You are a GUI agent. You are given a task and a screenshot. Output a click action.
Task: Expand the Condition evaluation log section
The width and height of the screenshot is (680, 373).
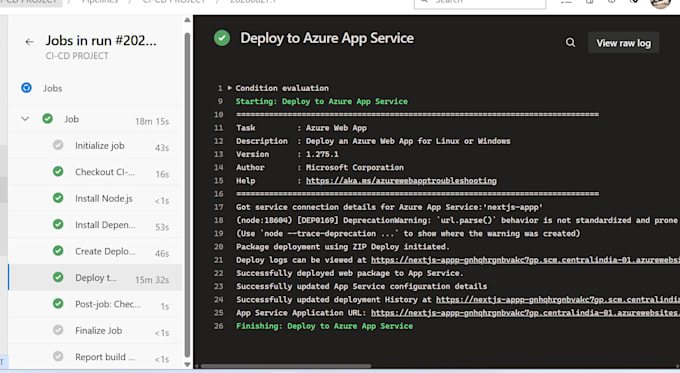[x=229, y=88]
